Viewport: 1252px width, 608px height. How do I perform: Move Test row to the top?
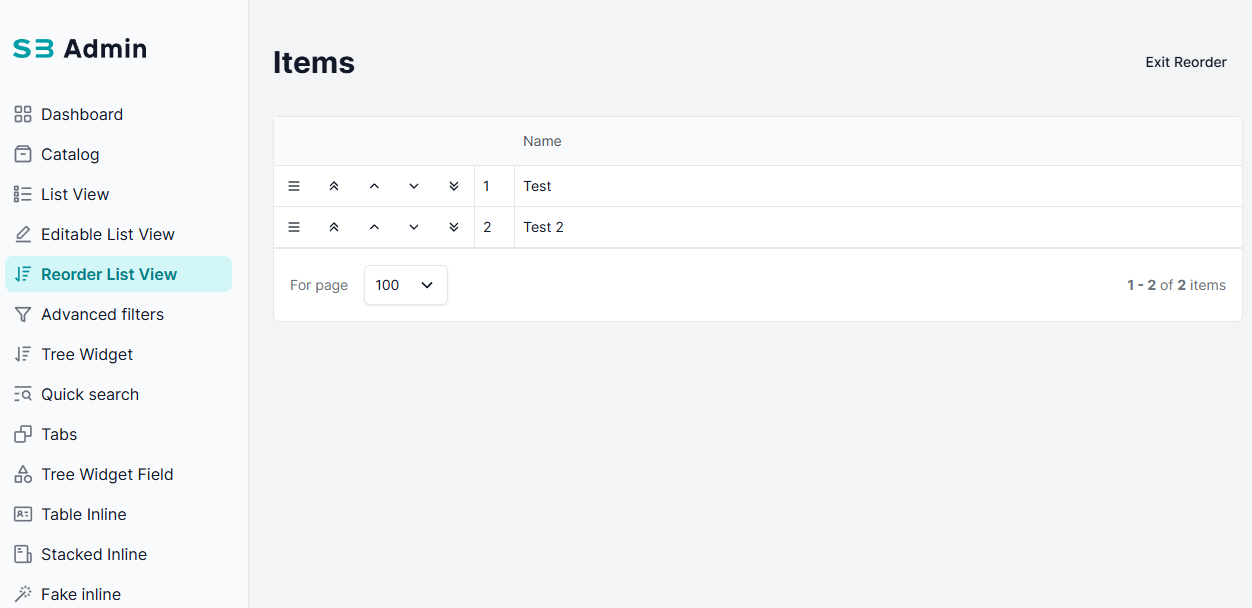pyautogui.click(x=334, y=186)
